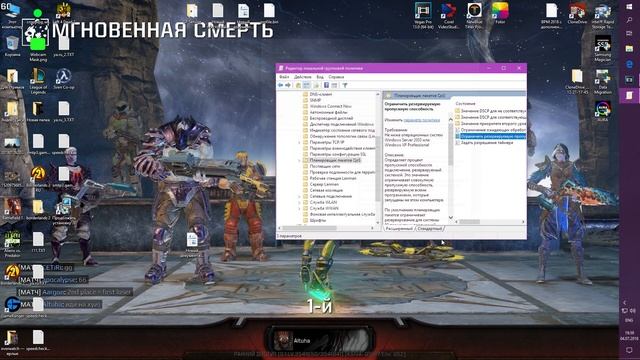Image resolution: width=640 pixels, height=360 pixels.
Task: Open NewBlue Titler Pro desktop shortcut
Action: 474,16
